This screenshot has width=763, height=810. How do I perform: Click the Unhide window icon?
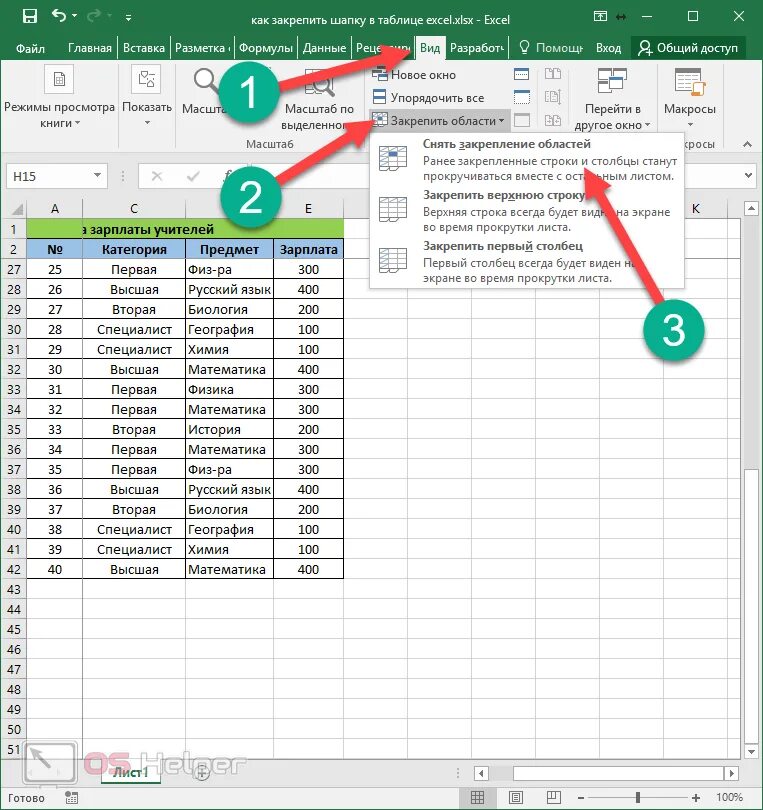(x=521, y=120)
